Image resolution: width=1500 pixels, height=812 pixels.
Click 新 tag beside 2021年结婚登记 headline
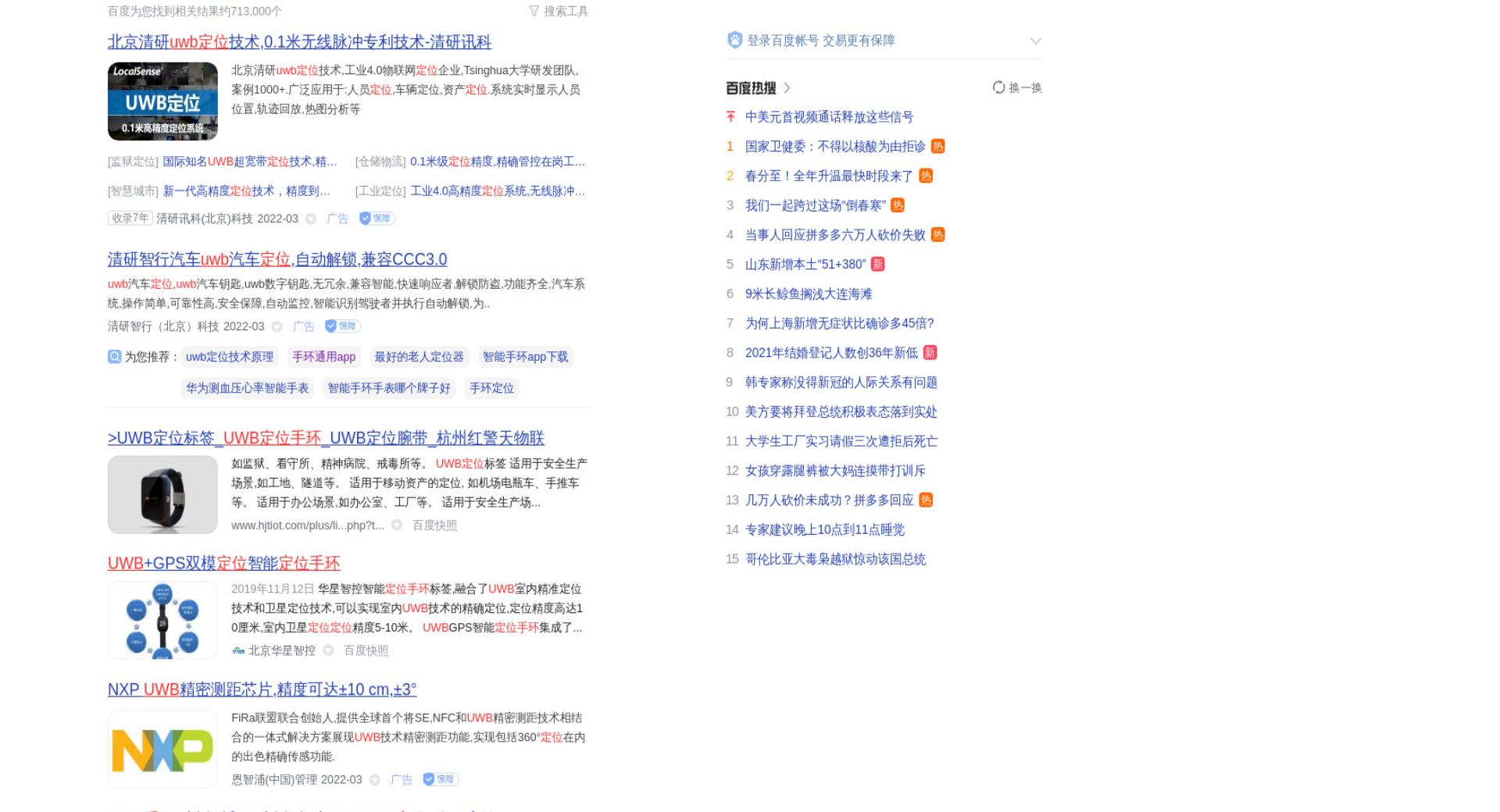point(930,353)
